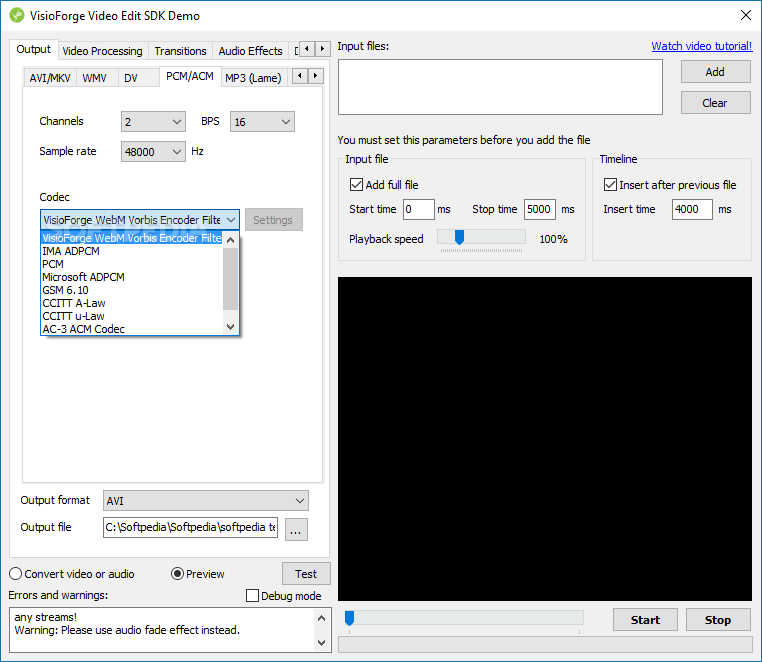Viewport: 762px width, 662px height.
Task: Choose VisioForge WebM Vorbis Encoder from list
Action: tap(132, 238)
